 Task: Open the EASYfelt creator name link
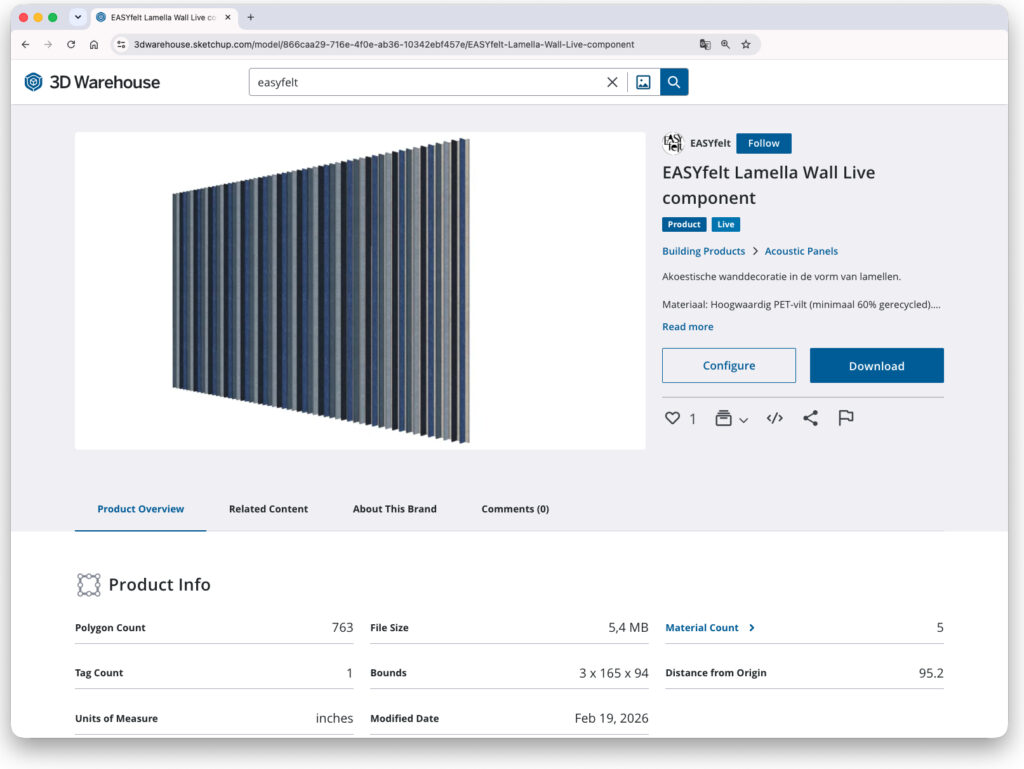tap(710, 143)
